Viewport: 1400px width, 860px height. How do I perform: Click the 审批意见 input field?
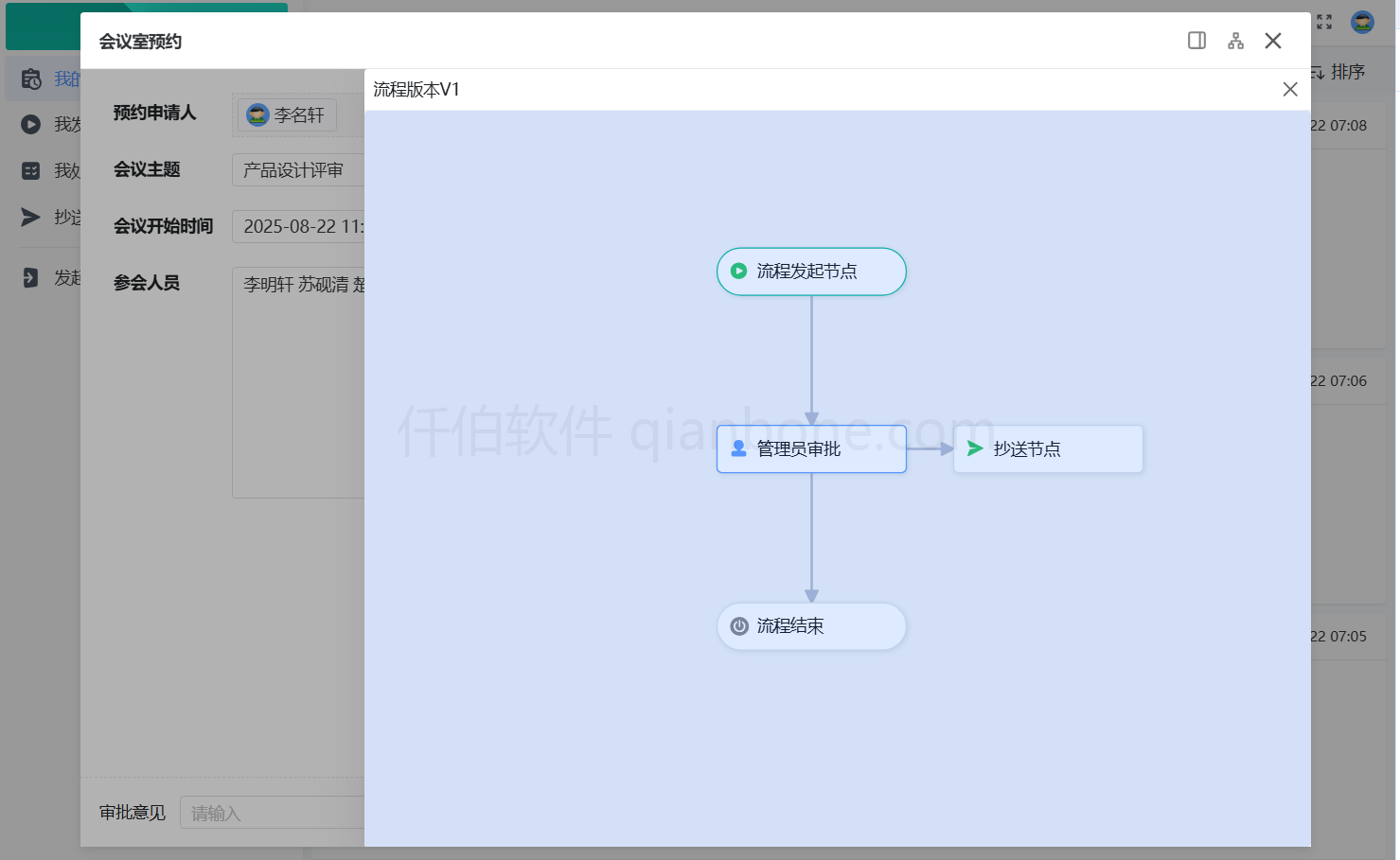tap(275, 812)
